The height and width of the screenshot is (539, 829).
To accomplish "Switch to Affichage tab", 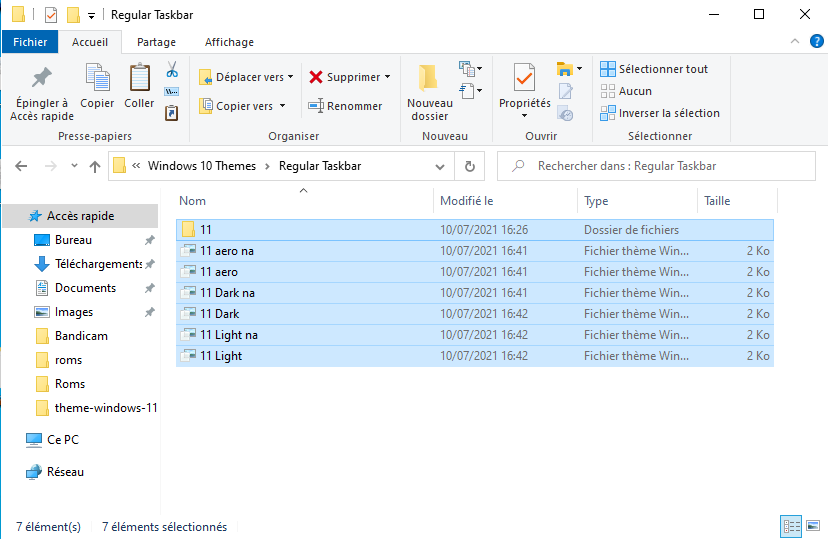I will (x=229, y=42).
